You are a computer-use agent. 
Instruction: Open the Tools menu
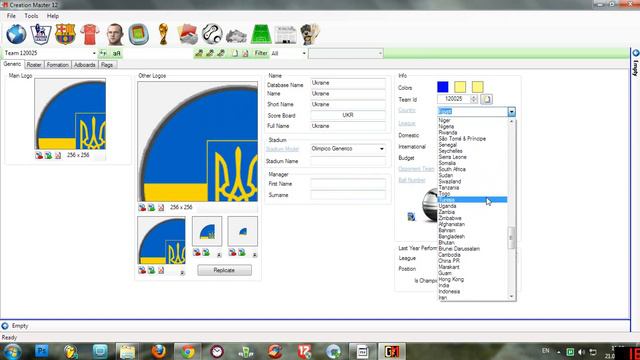pyautogui.click(x=31, y=16)
